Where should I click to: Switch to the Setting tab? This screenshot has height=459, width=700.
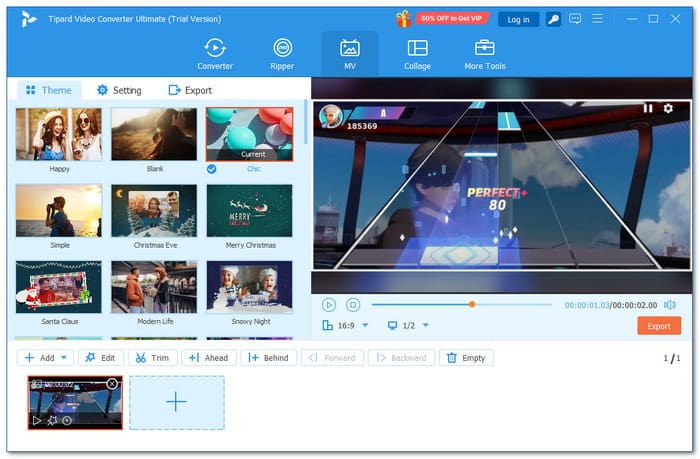[x=119, y=90]
